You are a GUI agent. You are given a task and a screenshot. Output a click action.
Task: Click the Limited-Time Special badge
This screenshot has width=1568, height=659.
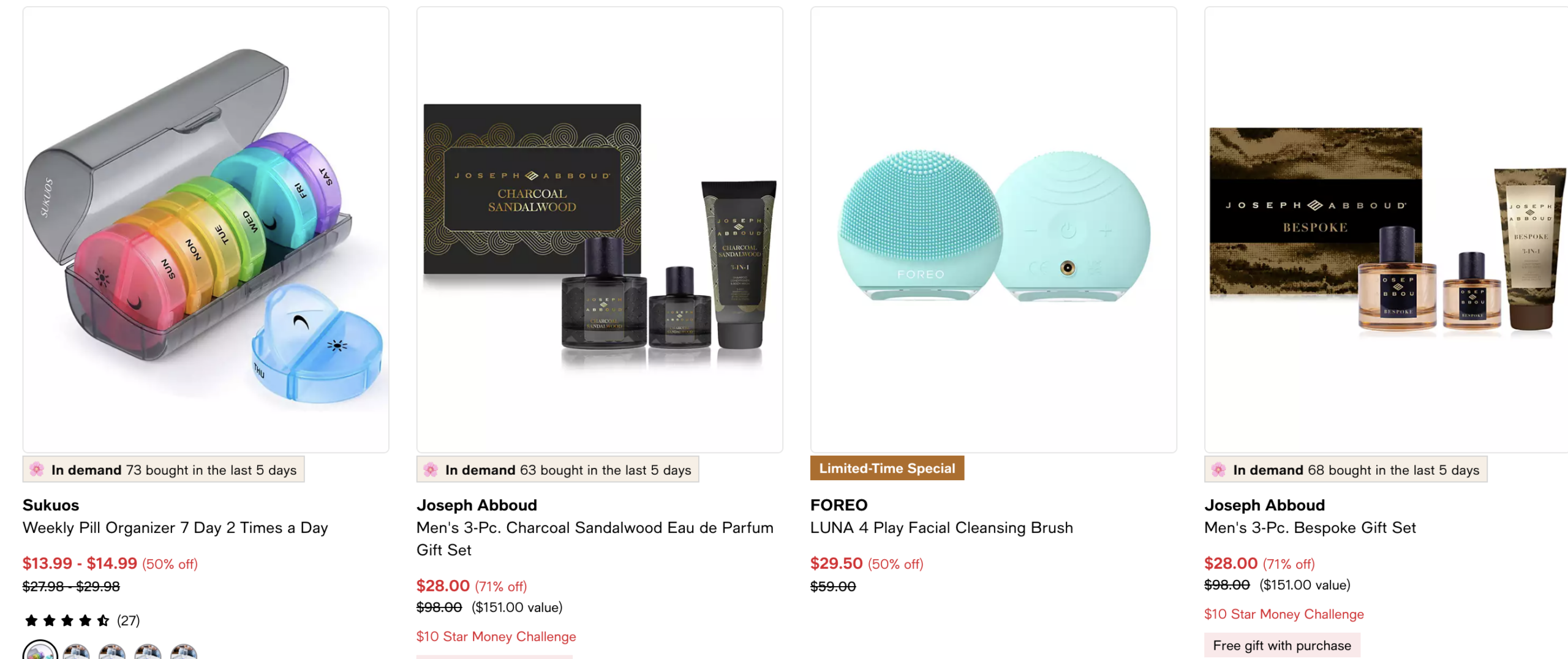click(x=887, y=468)
